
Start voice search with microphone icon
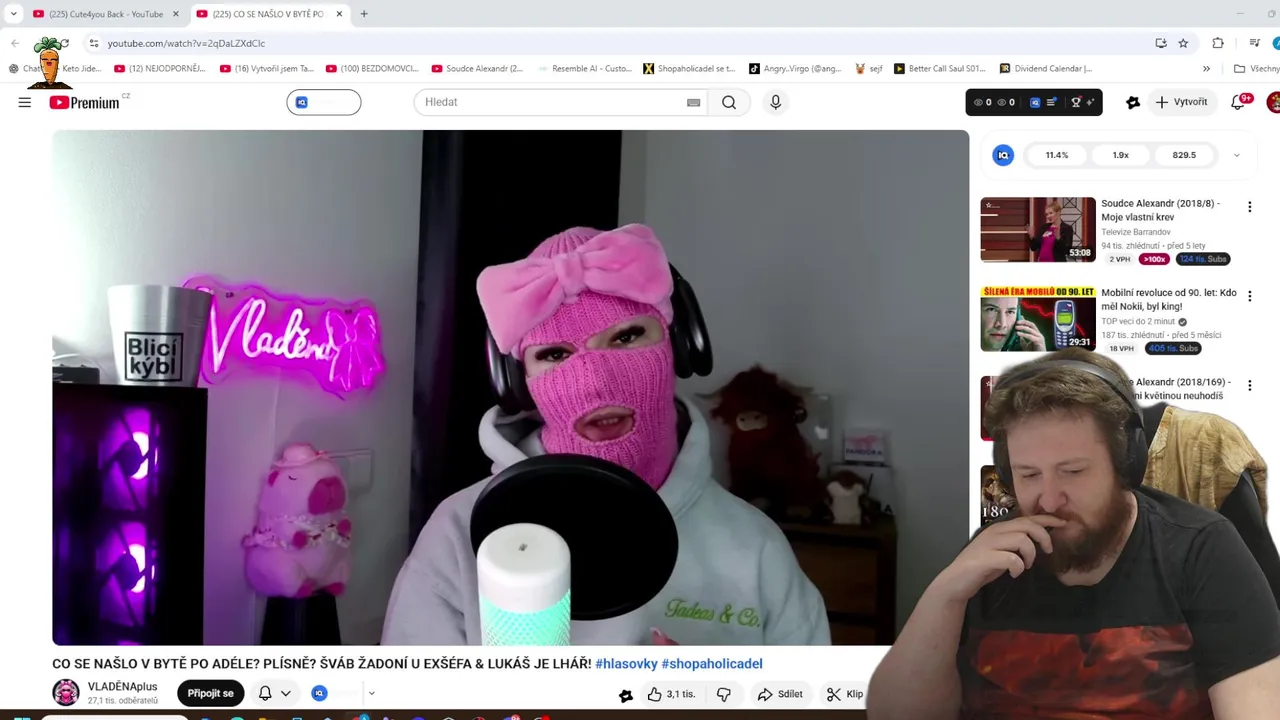click(775, 102)
